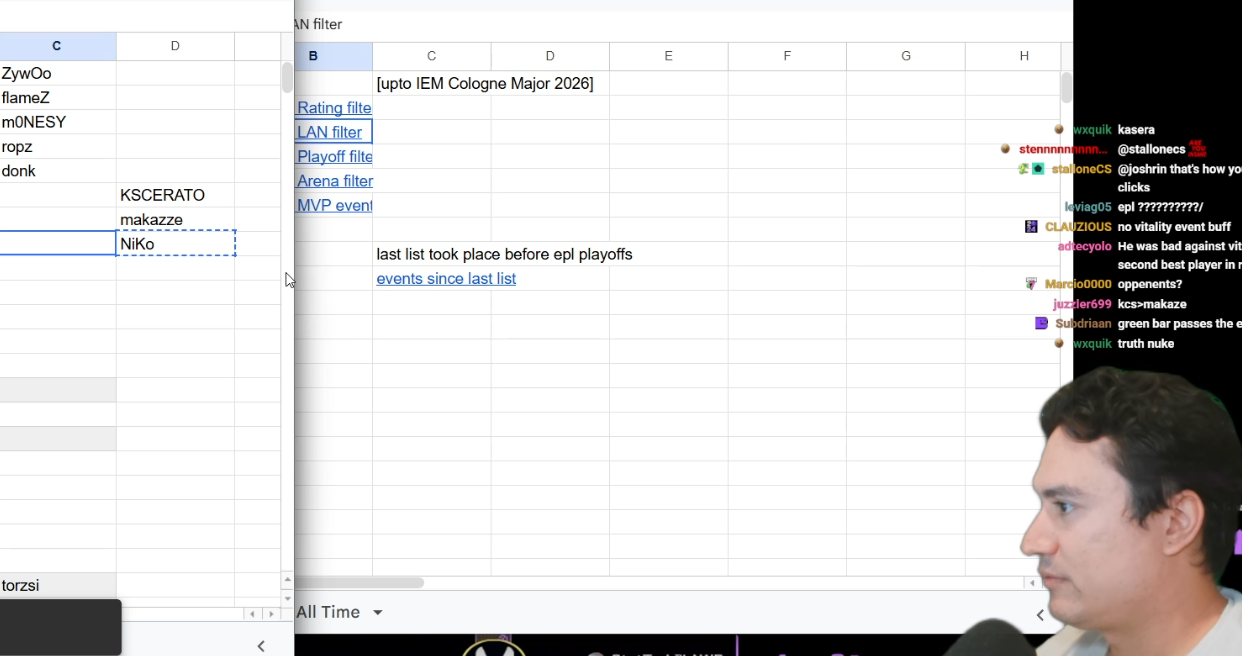Open the MVP event link
The width and height of the screenshot is (1242, 656).
pos(334,206)
